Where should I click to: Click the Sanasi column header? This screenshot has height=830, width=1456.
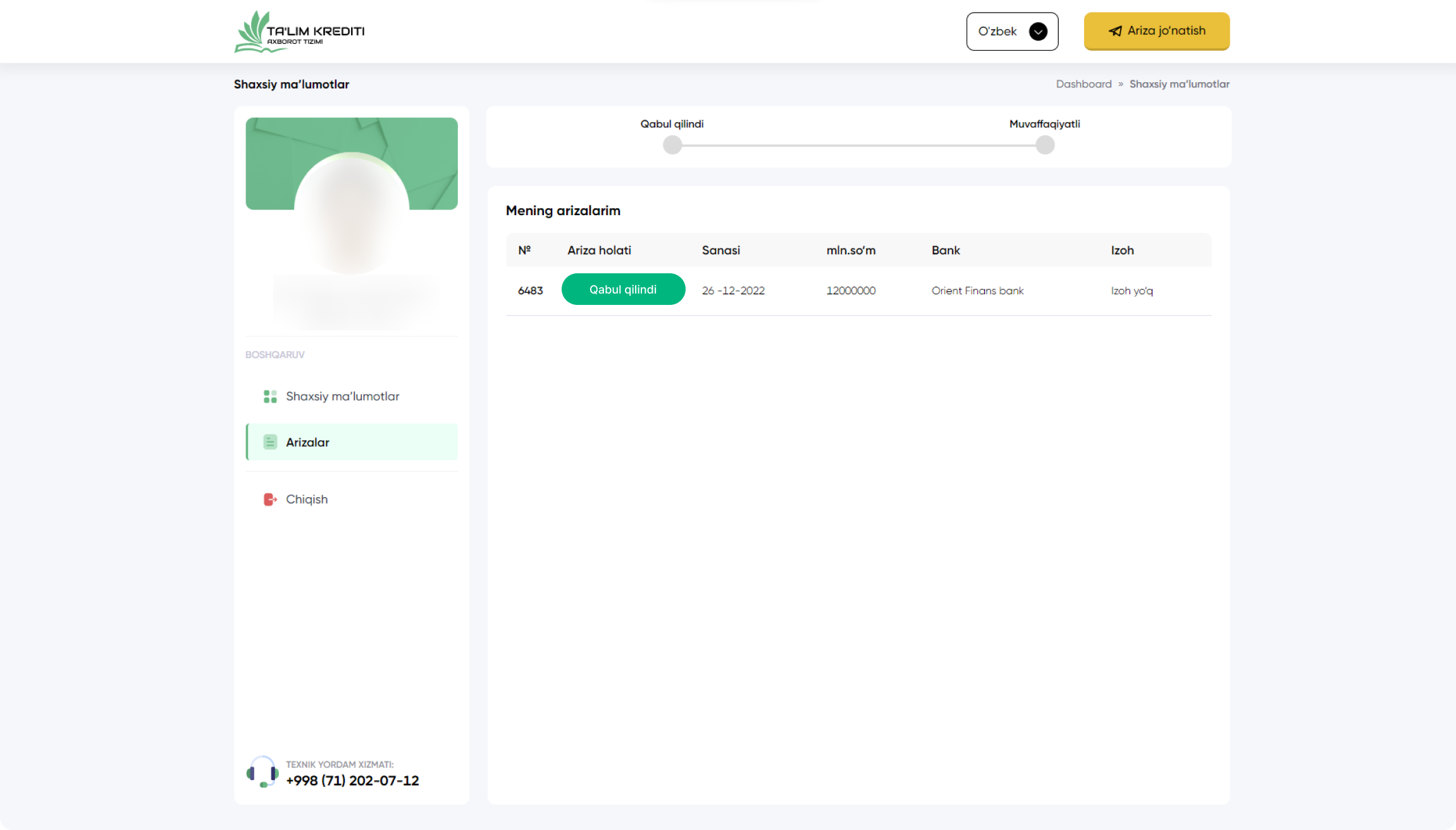click(720, 250)
